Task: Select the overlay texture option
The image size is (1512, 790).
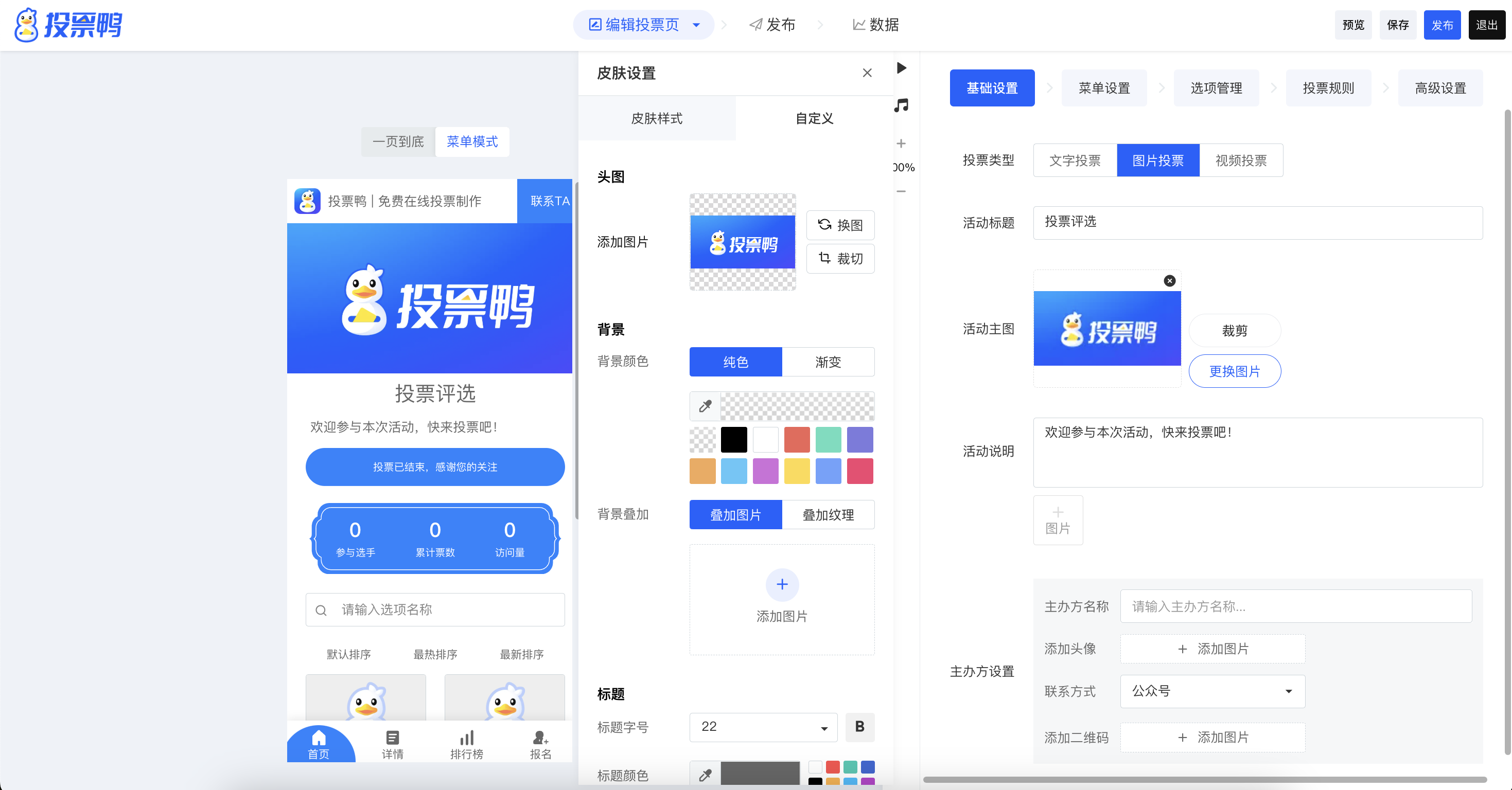Action: click(828, 515)
